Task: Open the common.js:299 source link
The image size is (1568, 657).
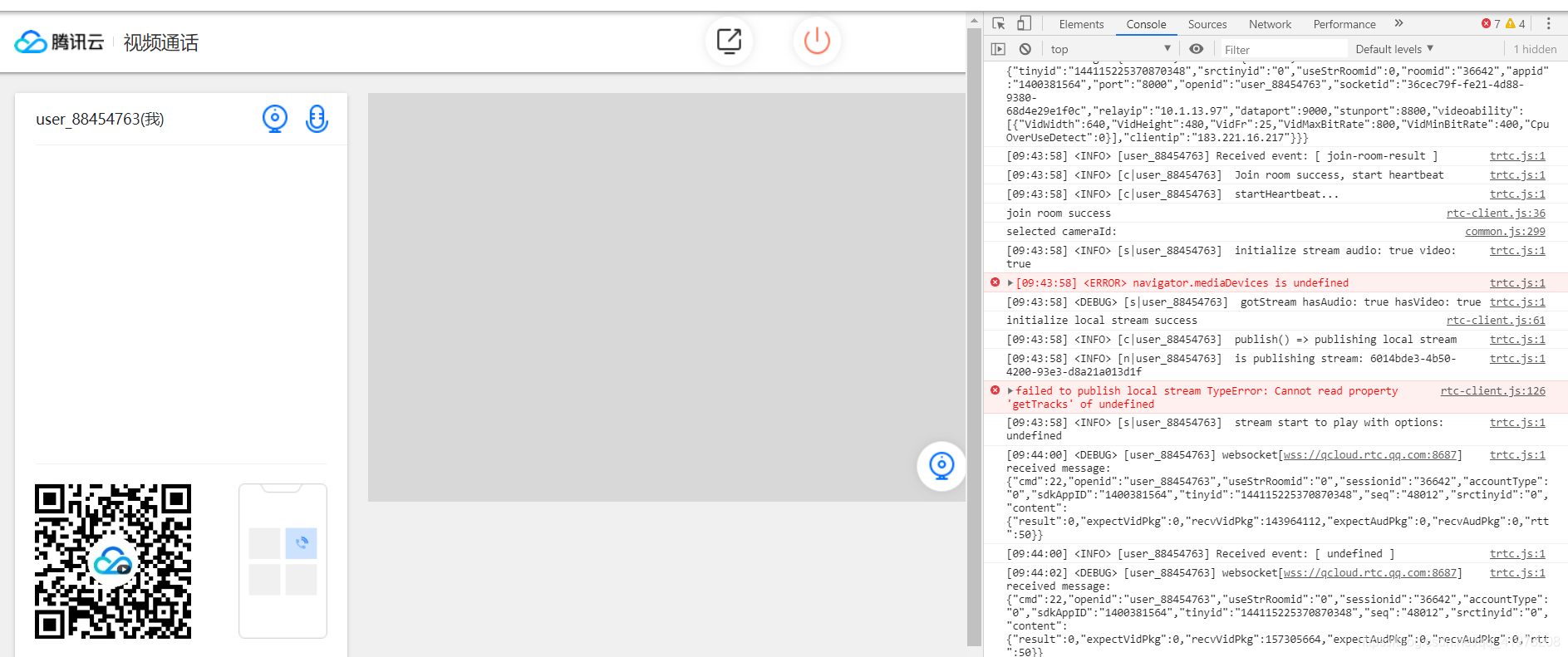Action: pos(1505,232)
